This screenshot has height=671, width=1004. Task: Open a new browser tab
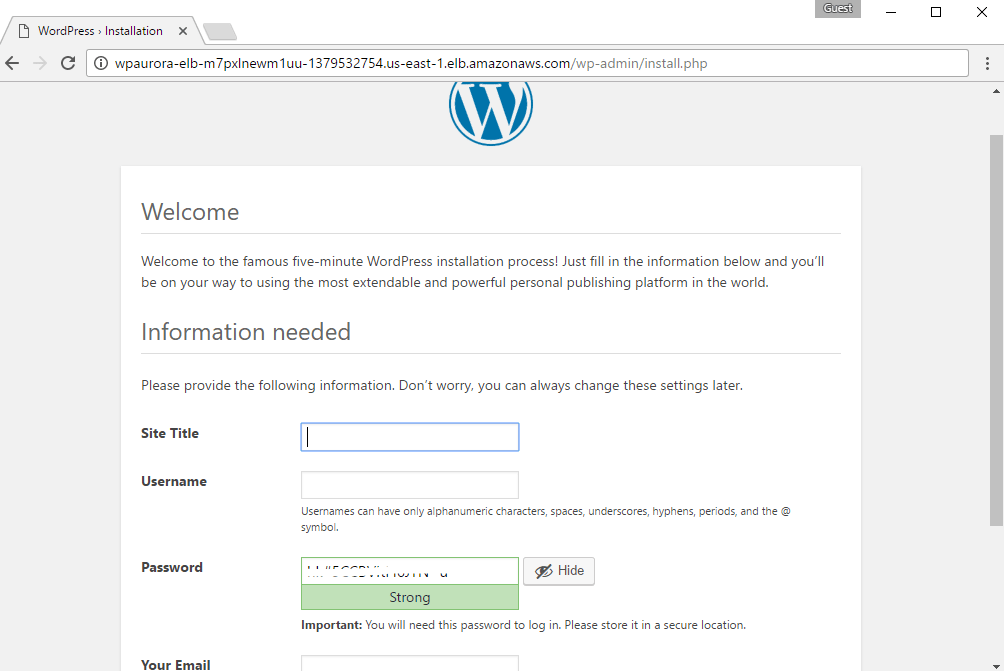219,32
